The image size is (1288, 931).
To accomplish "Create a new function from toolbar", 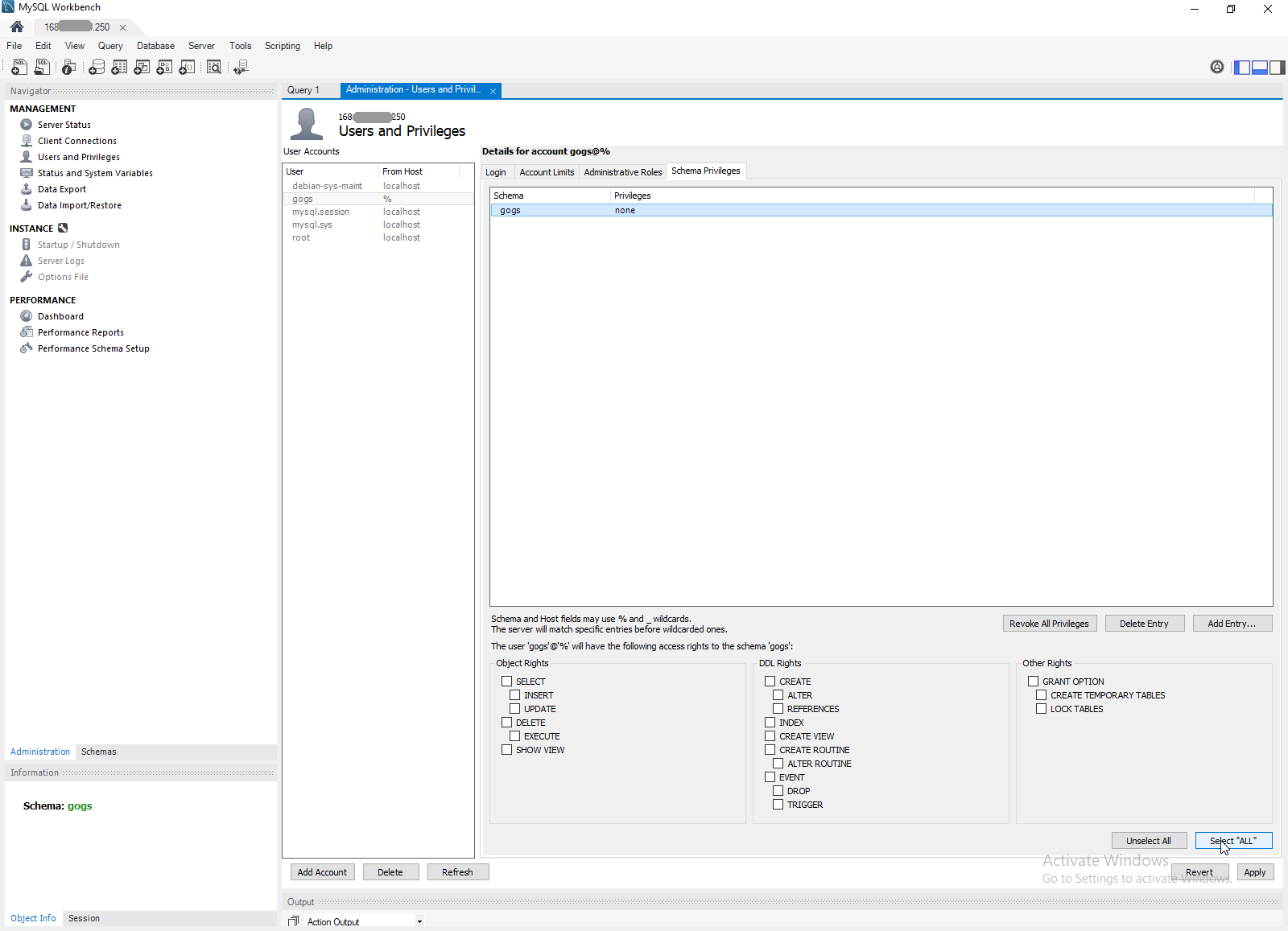I will pos(187,68).
